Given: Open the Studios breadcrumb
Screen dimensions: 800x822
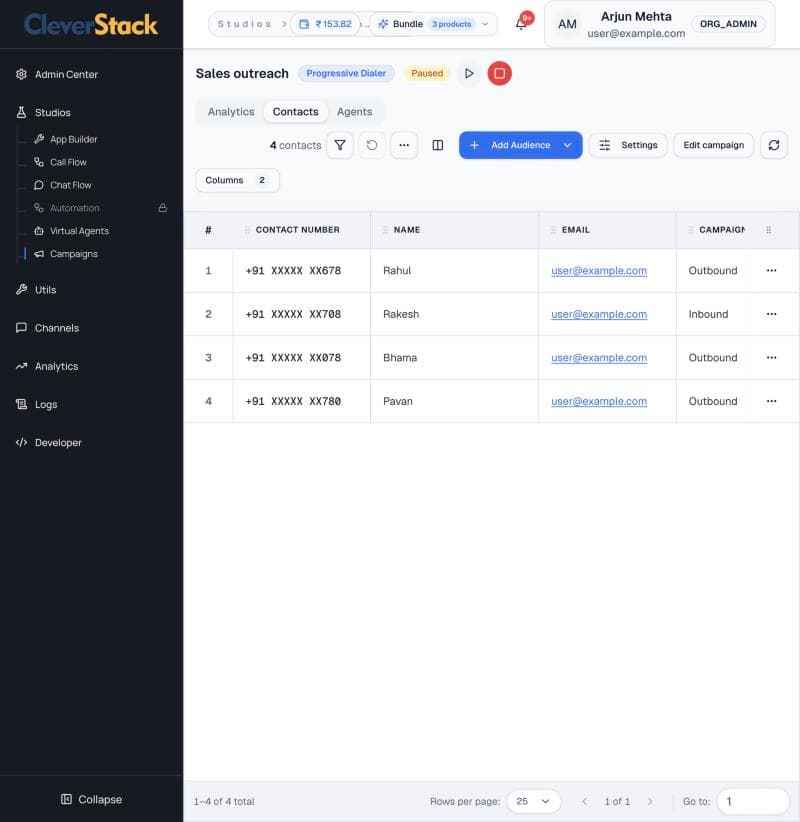Looking at the screenshot, I should click(x=244, y=24).
